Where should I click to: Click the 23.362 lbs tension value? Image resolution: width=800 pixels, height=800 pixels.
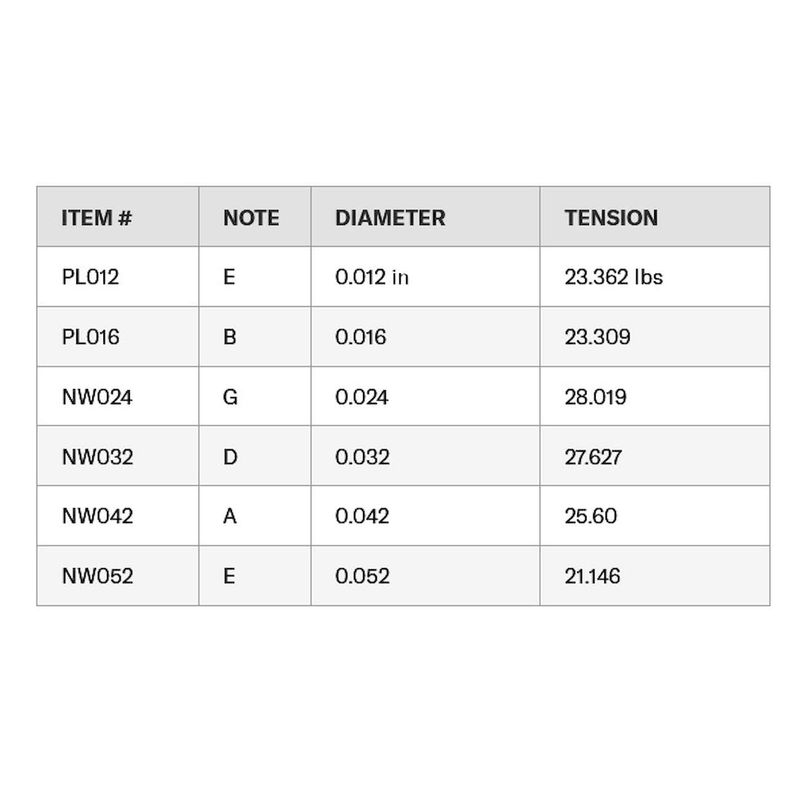pos(614,277)
